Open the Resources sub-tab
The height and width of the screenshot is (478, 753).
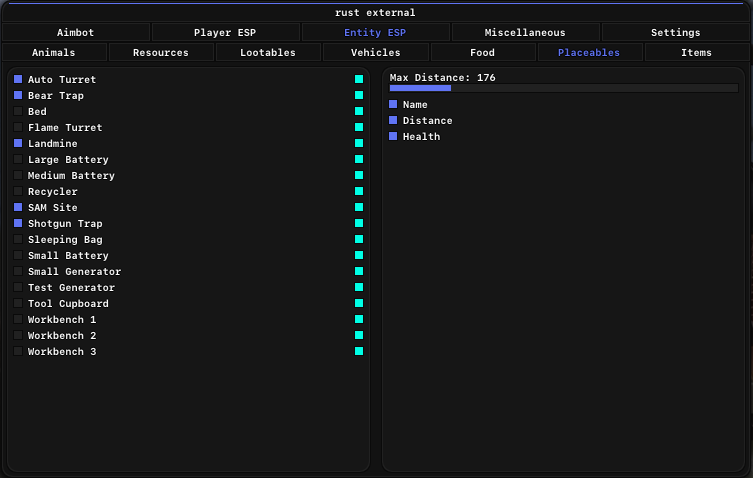[x=161, y=52]
